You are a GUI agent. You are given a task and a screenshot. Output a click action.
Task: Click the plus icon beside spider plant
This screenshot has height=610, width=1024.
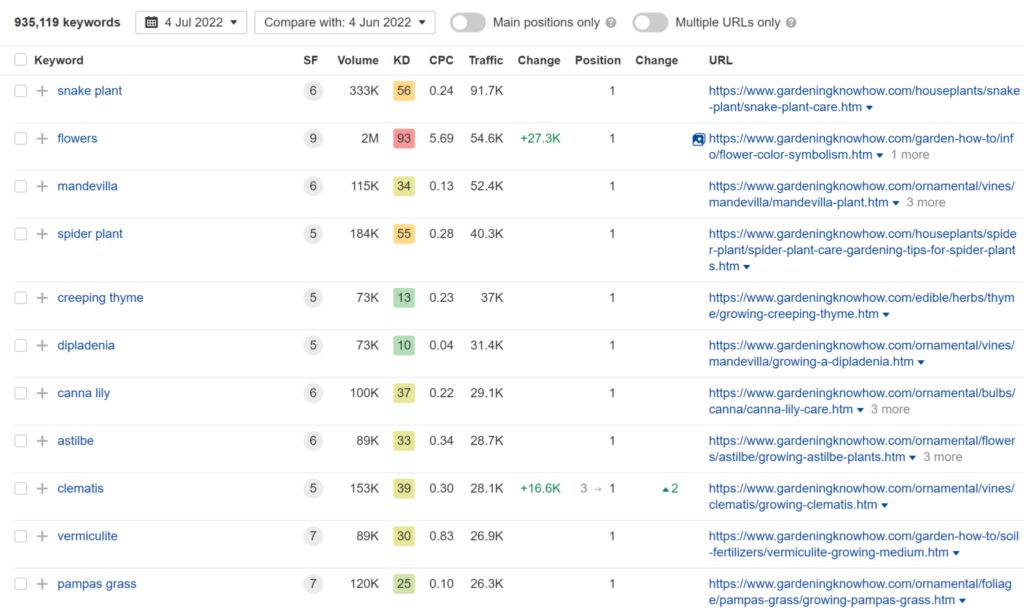[x=42, y=234]
